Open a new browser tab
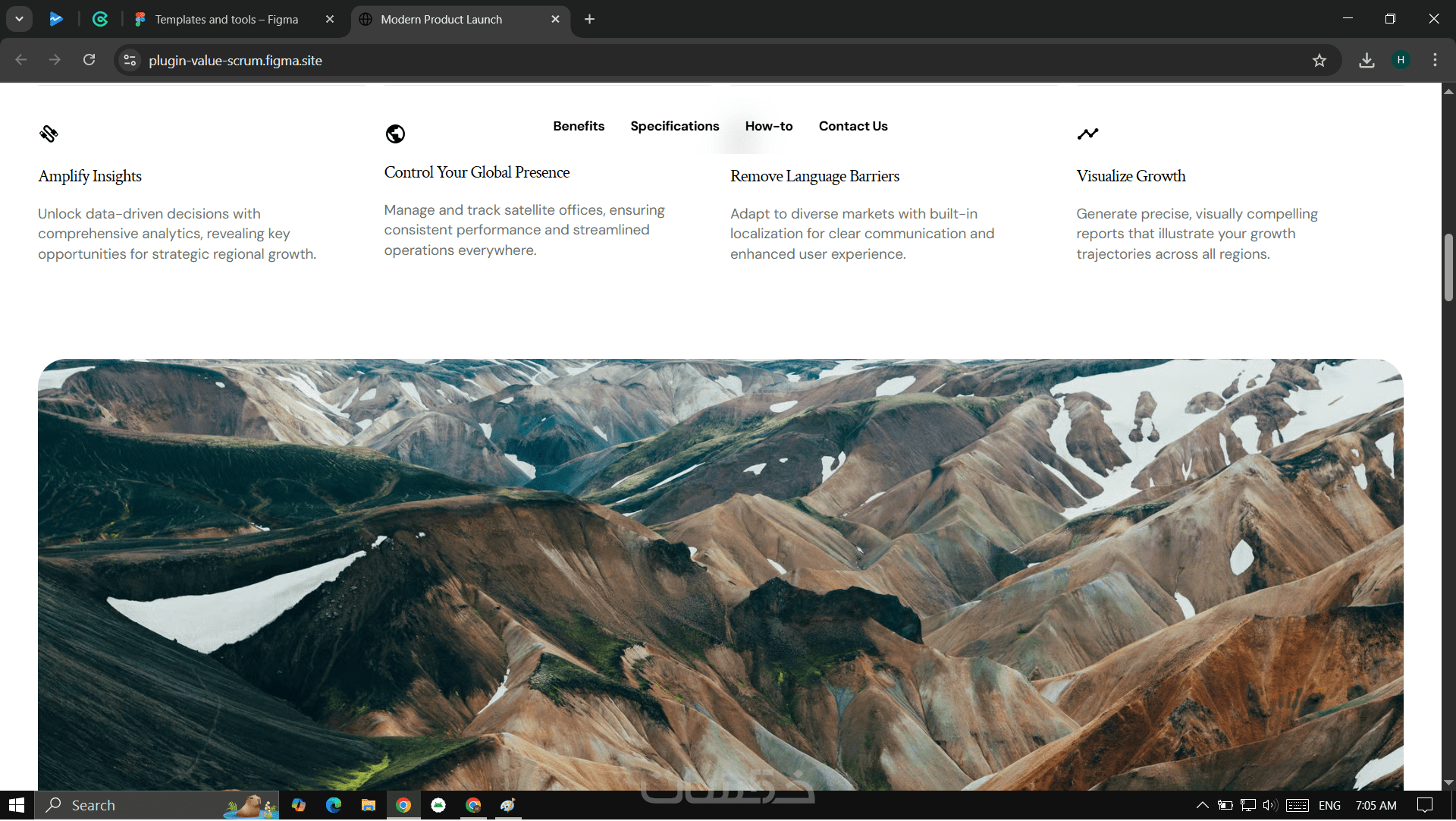Viewport: 1456px width, 821px height. pos(589,20)
